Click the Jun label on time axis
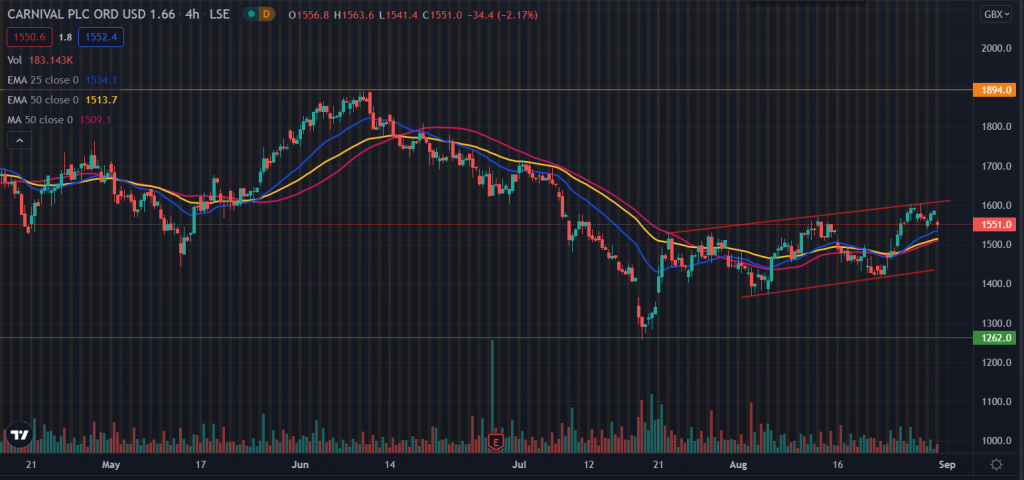The width and height of the screenshot is (1024, 480). click(300, 465)
